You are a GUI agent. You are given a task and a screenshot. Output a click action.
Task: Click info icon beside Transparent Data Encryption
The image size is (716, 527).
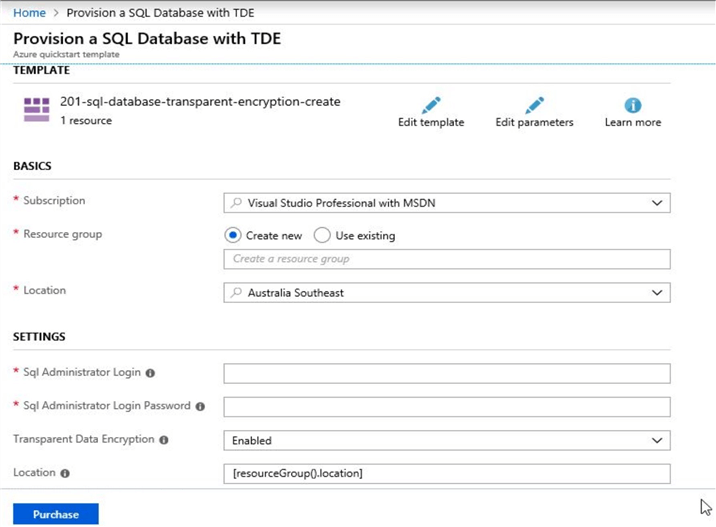(163, 439)
